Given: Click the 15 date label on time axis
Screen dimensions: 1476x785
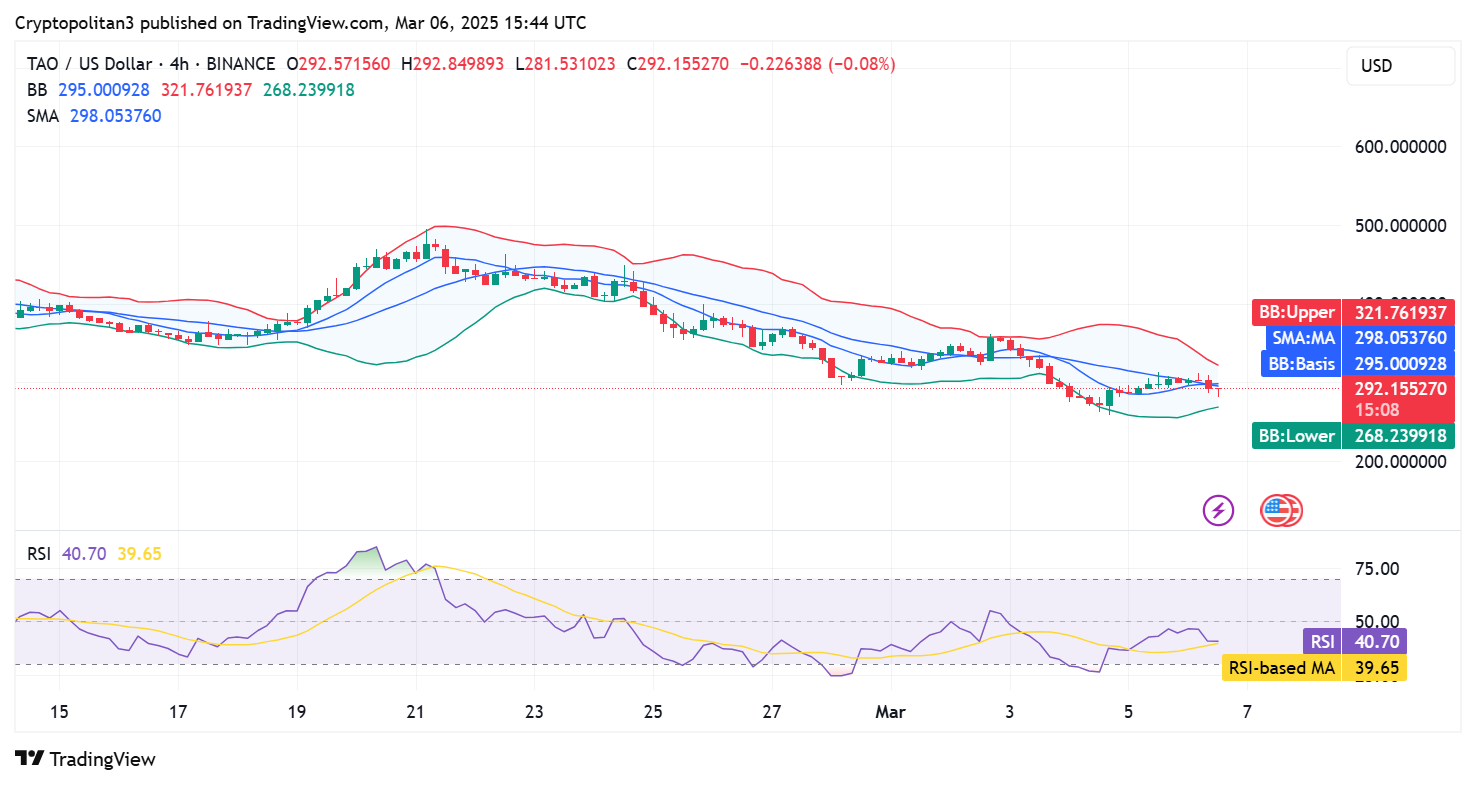Looking at the screenshot, I should 59,712.
